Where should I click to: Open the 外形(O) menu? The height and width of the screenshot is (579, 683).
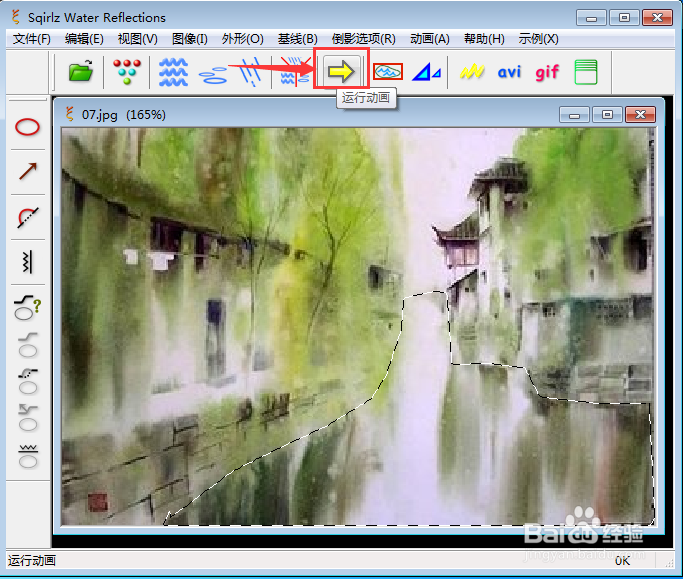pyautogui.click(x=243, y=39)
